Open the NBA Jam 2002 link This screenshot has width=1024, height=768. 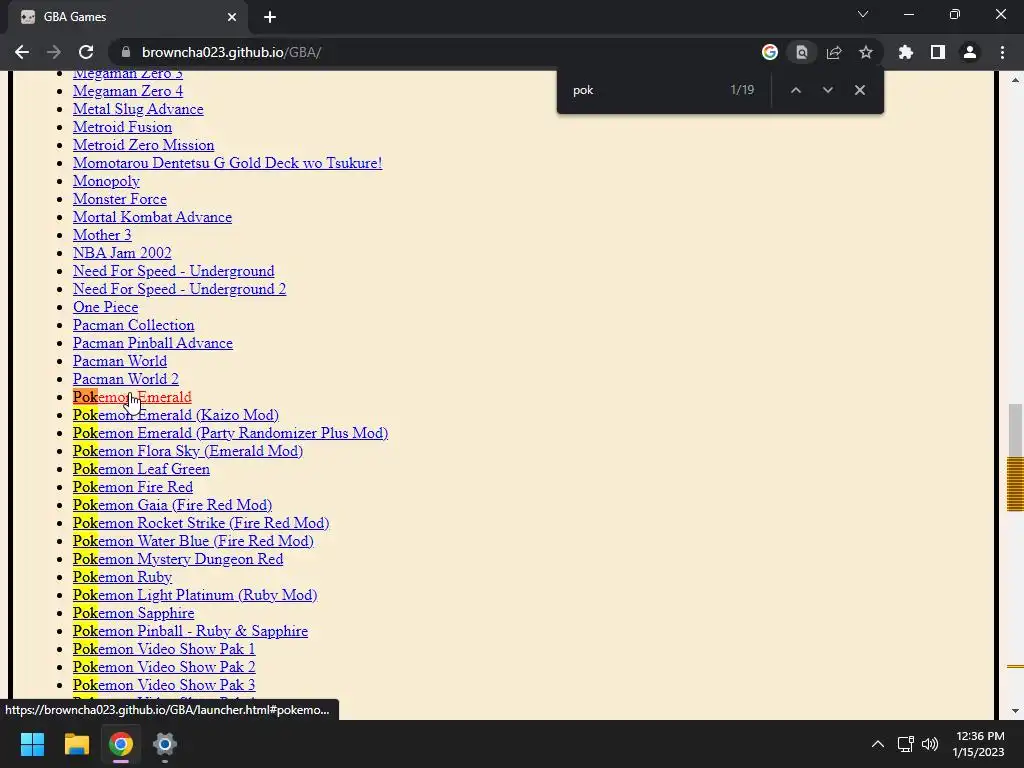tap(122, 253)
